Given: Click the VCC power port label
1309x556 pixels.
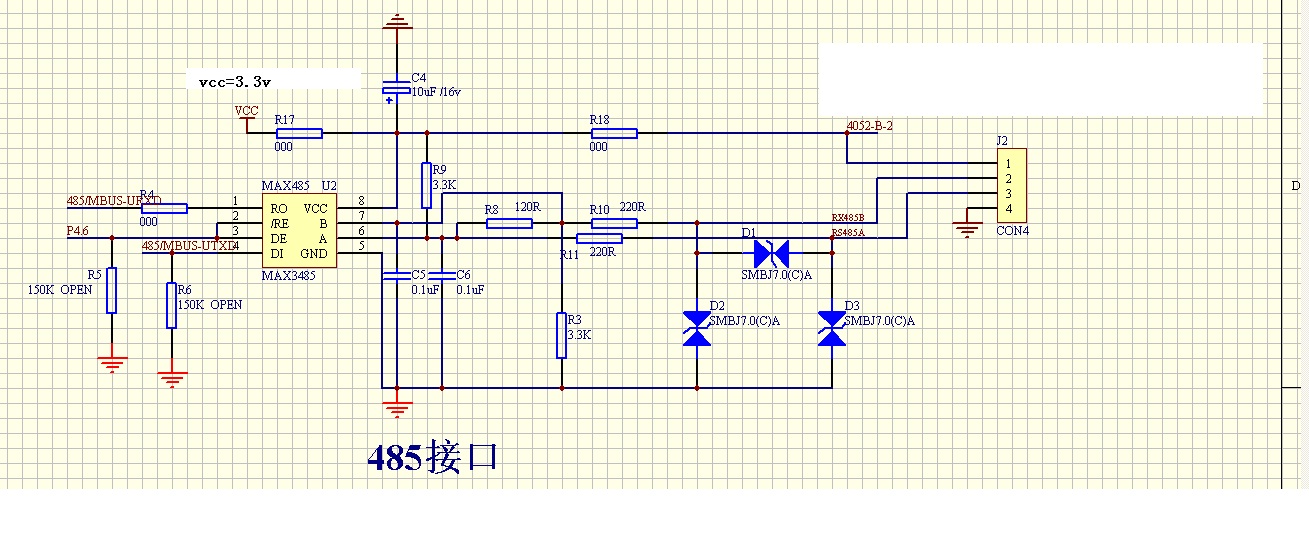Looking at the screenshot, I should coord(246,110).
